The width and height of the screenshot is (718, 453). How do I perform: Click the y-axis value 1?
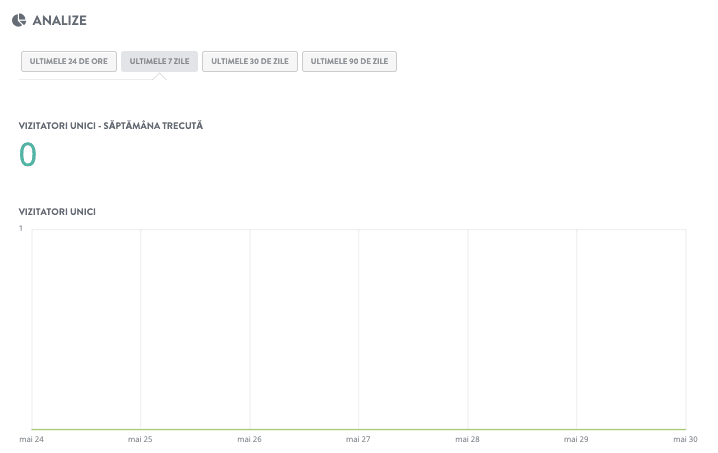pos(21,228)
